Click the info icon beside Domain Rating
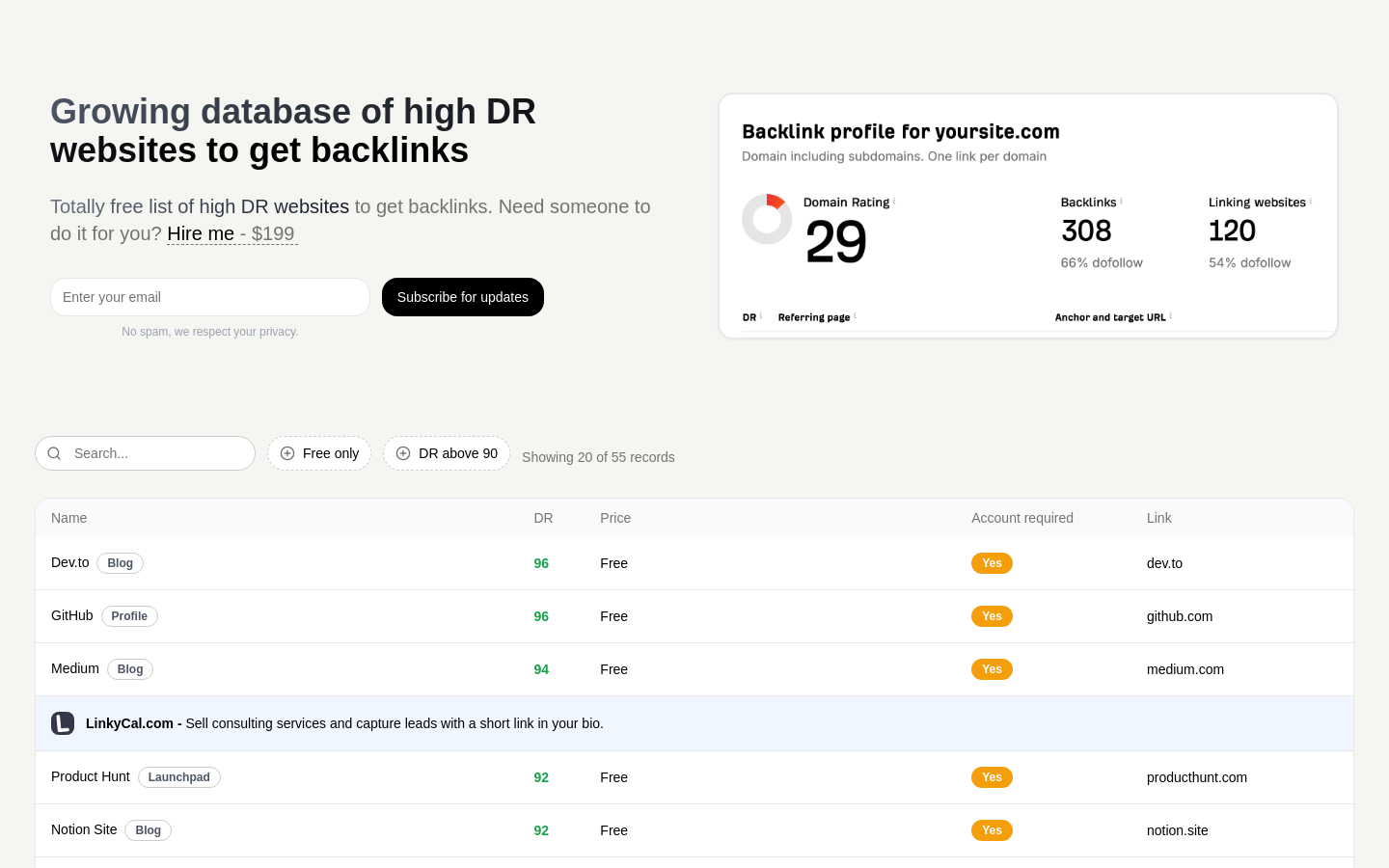This screenshot has height=868, width=1389. 894,201
